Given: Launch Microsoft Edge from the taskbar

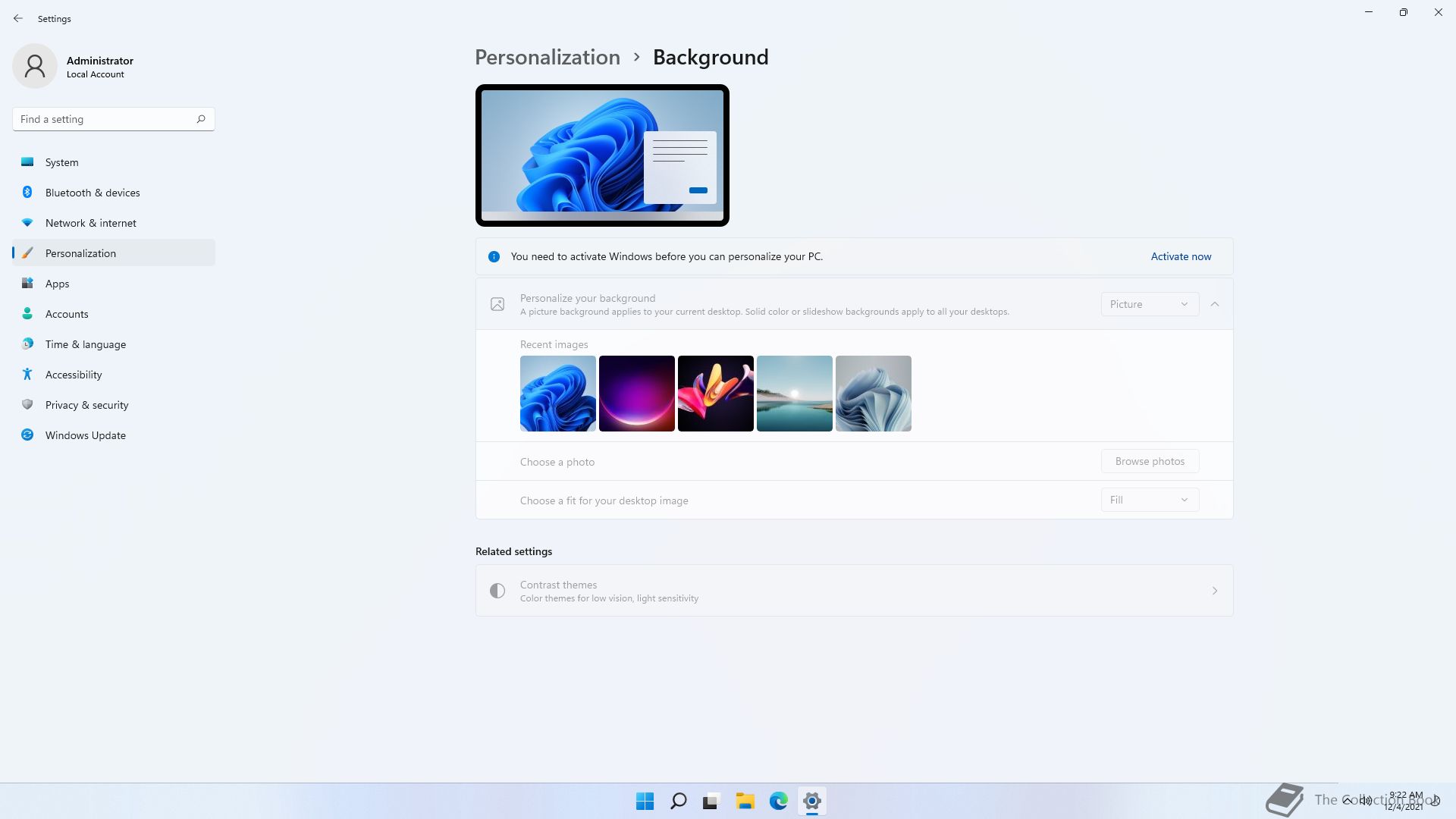Looking at the screenshot, I should click(x=779, y=801).
